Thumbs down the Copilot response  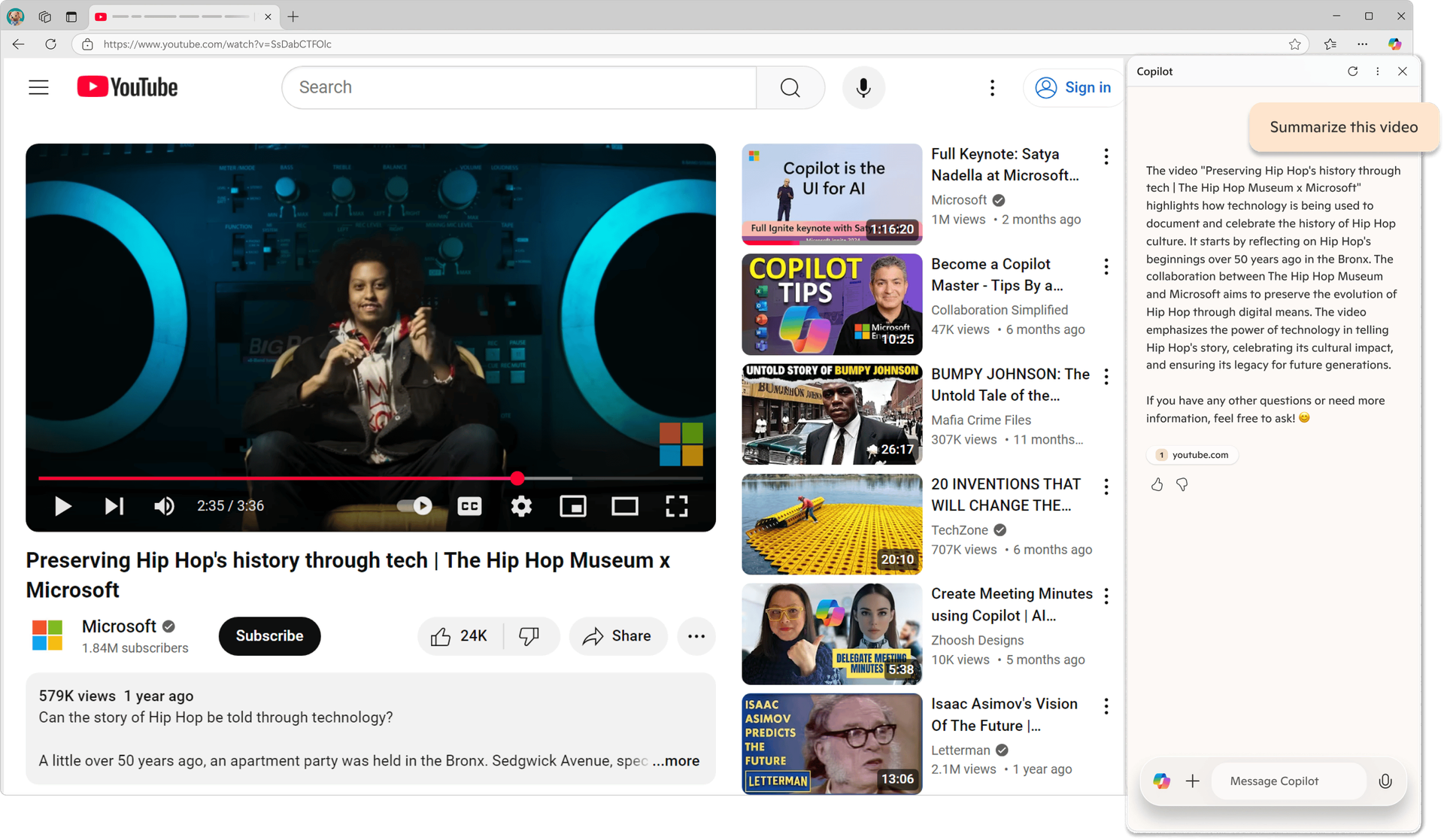[x=1182, y=485]
